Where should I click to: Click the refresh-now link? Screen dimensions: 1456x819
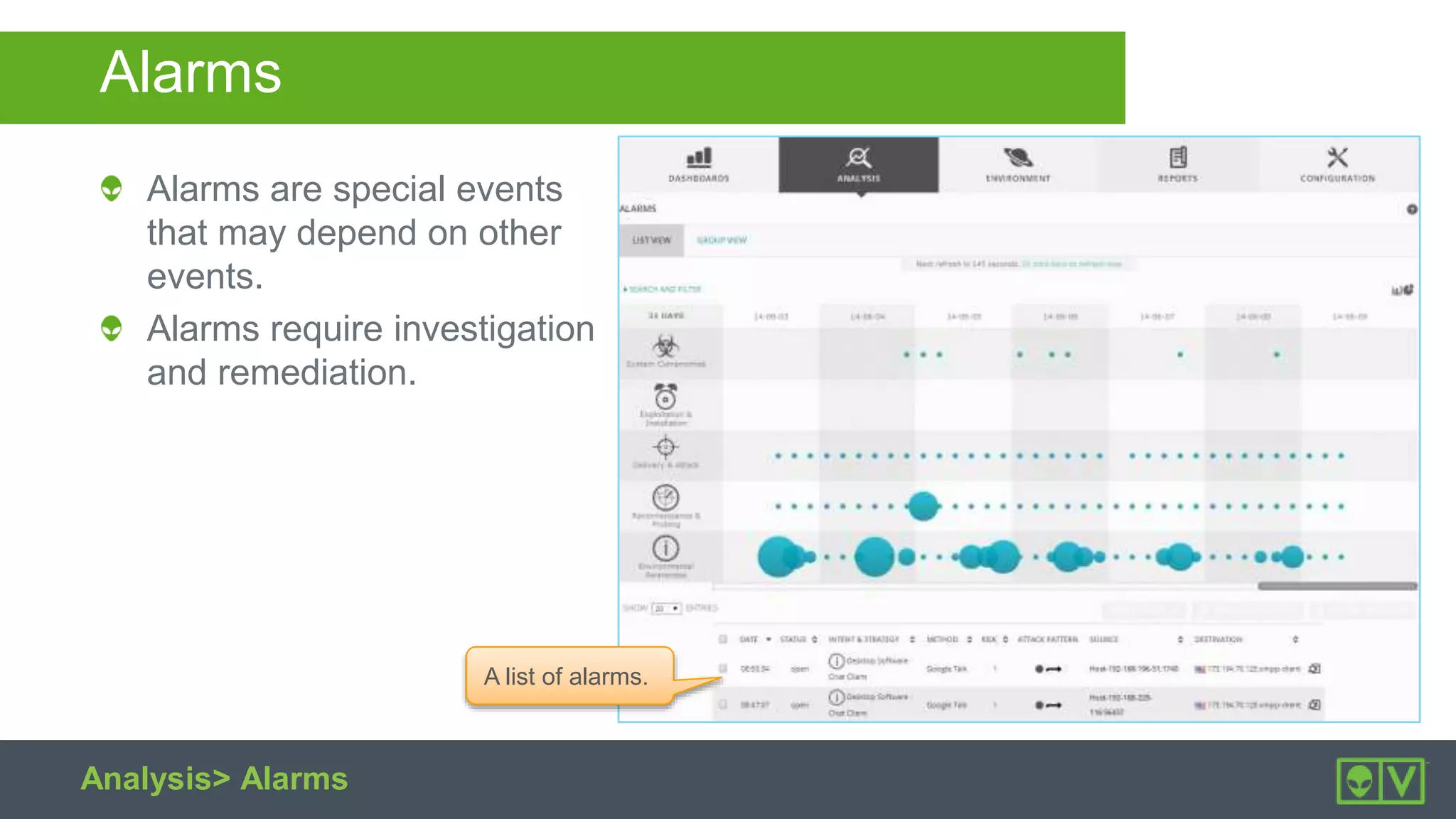[x=1071, y=264]
